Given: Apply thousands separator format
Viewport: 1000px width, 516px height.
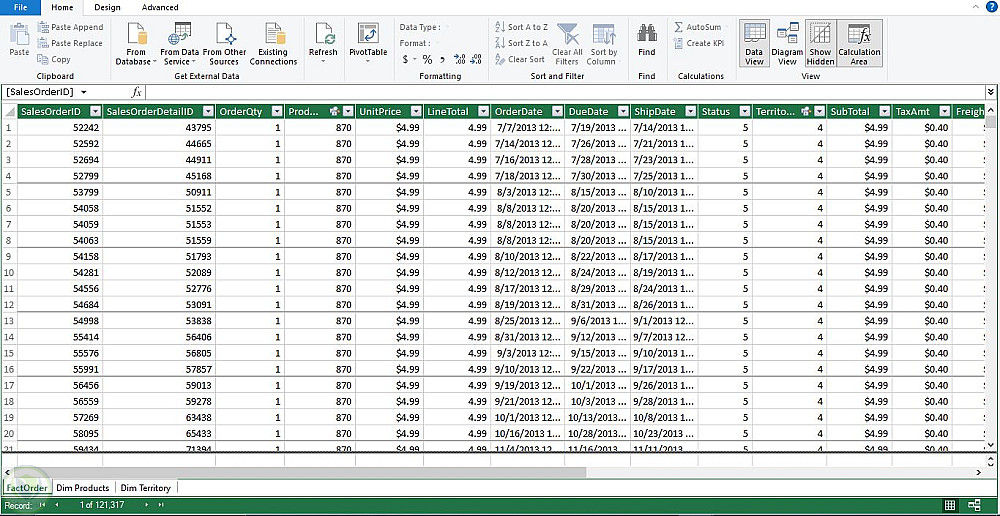Looking at the screenshot, I should click(x=442, y=59).
